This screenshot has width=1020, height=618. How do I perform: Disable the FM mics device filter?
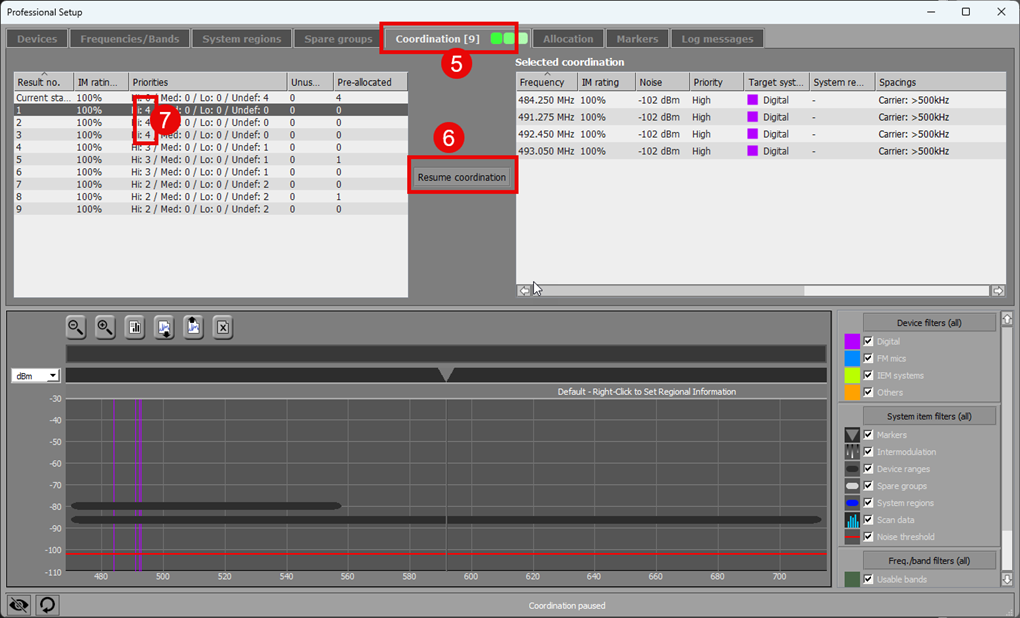(868, 358)
